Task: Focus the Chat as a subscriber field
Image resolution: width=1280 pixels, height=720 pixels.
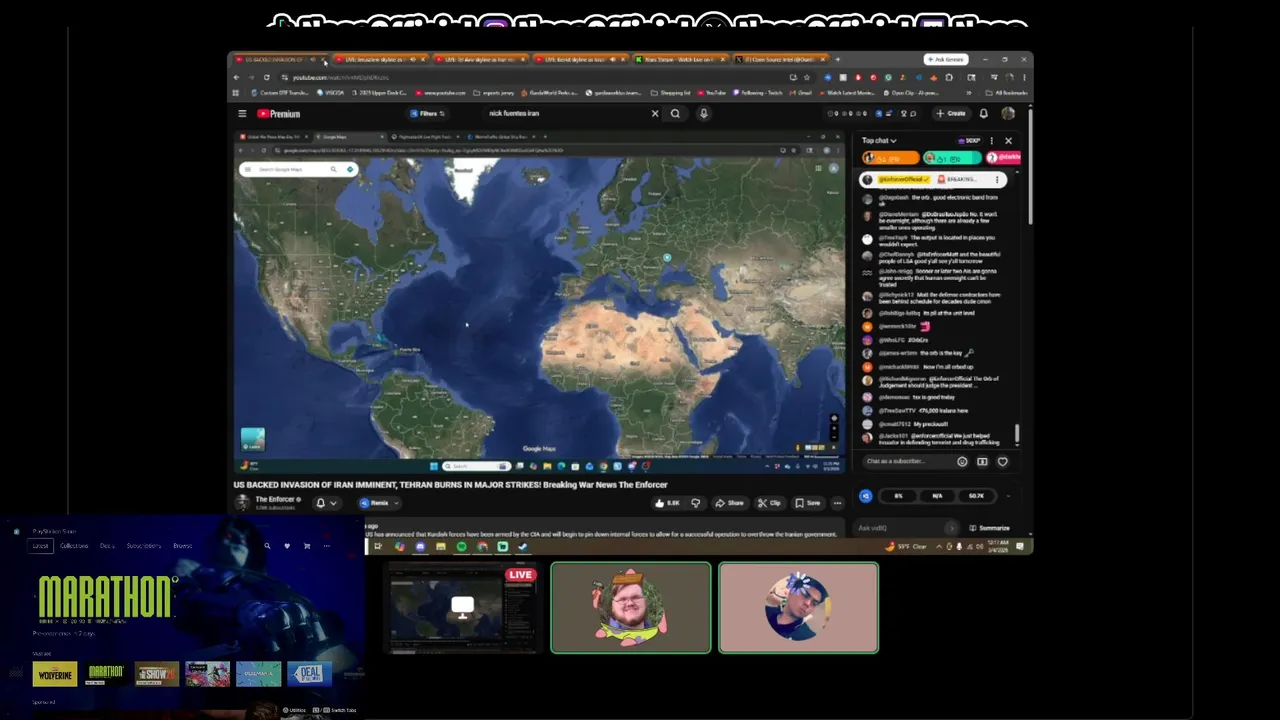Action: point(909,462)
